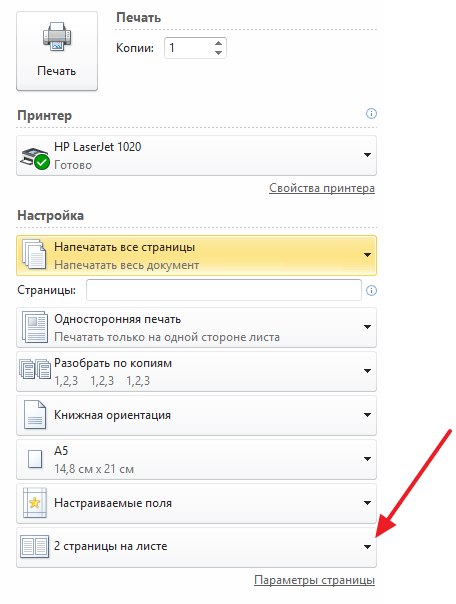Screen dimensions: 456x604
Task: Open the Параметры страницы link
Action: (x=314, y=581)
